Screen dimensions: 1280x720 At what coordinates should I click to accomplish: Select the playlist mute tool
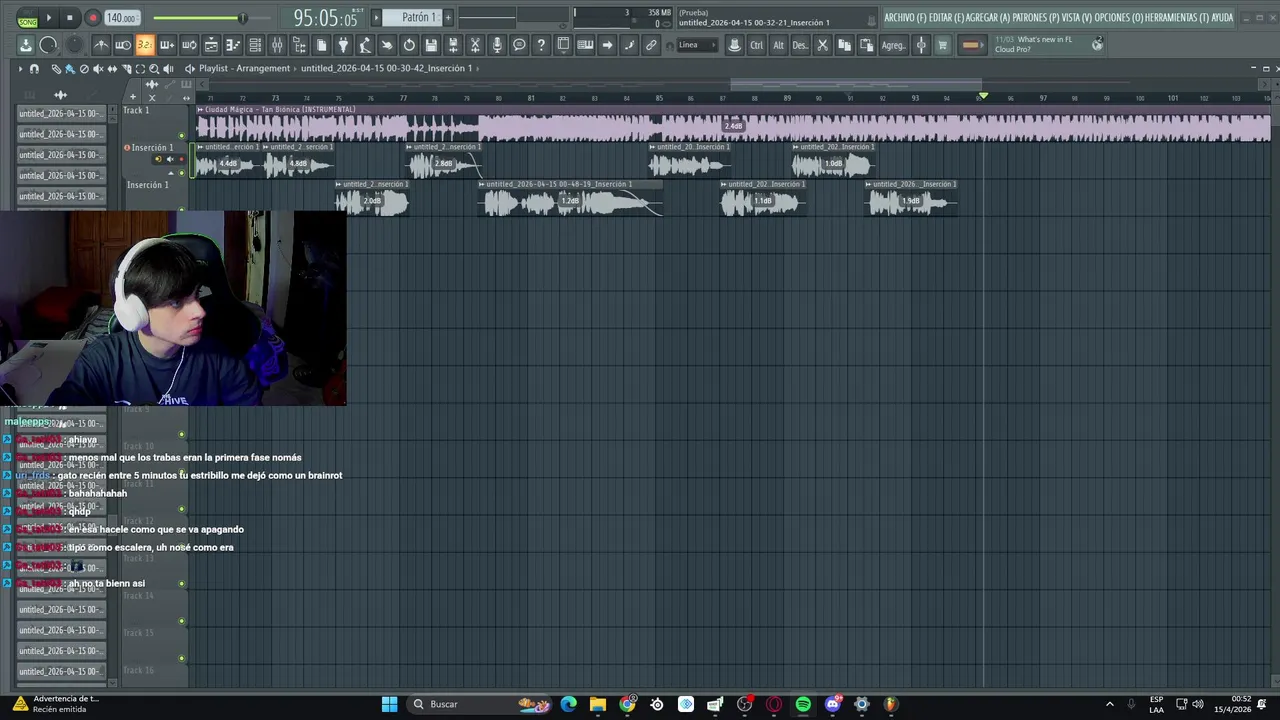tap(98, 68)
